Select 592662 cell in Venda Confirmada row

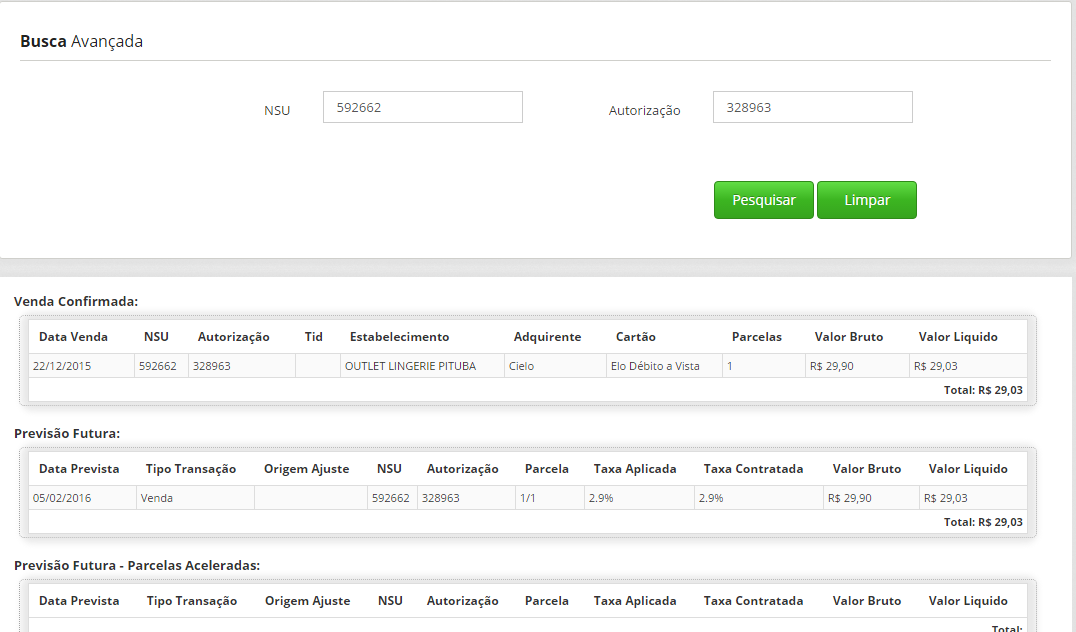point(161,366)
